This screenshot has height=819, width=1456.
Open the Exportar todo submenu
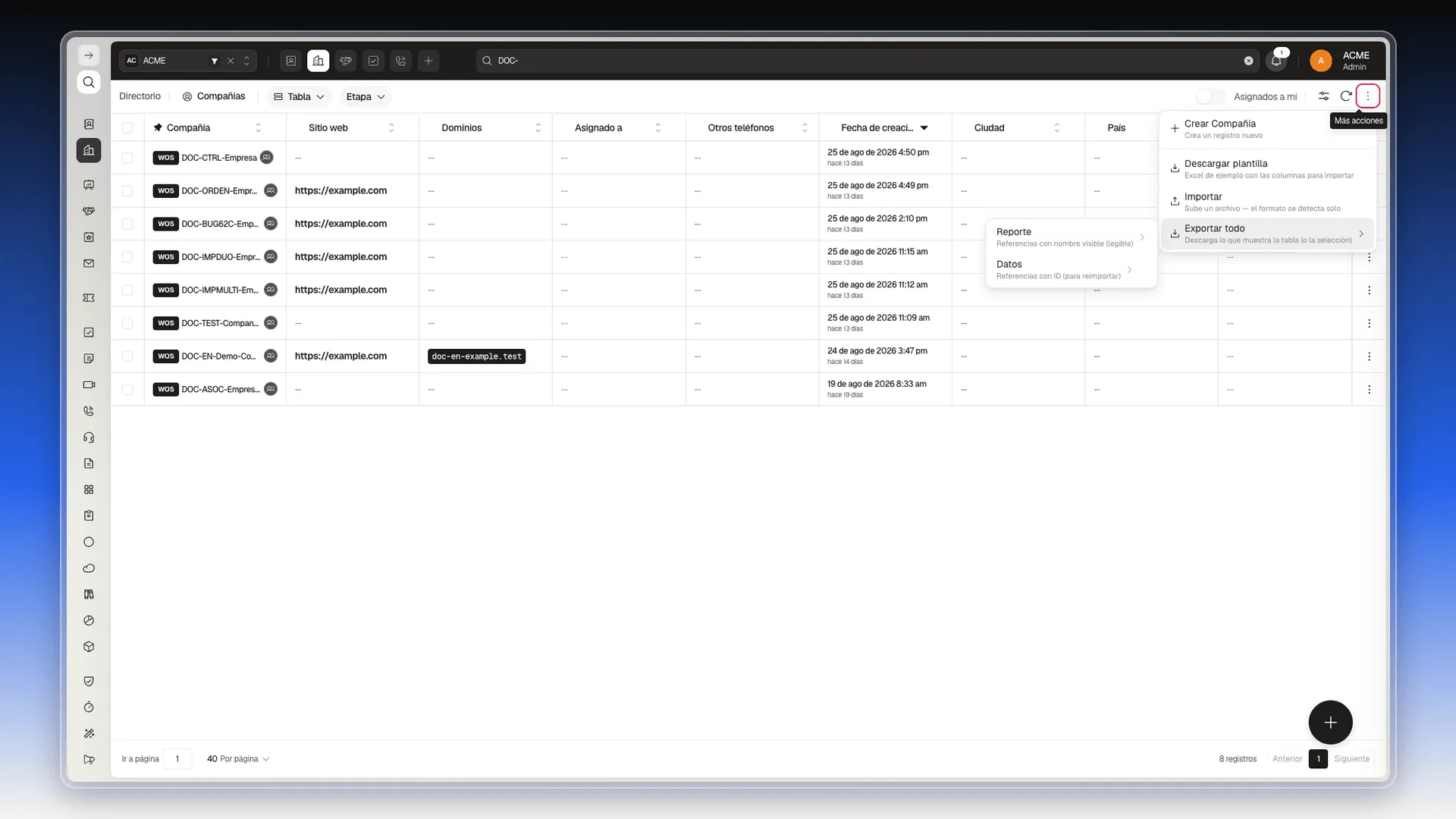click(1267, 234)
